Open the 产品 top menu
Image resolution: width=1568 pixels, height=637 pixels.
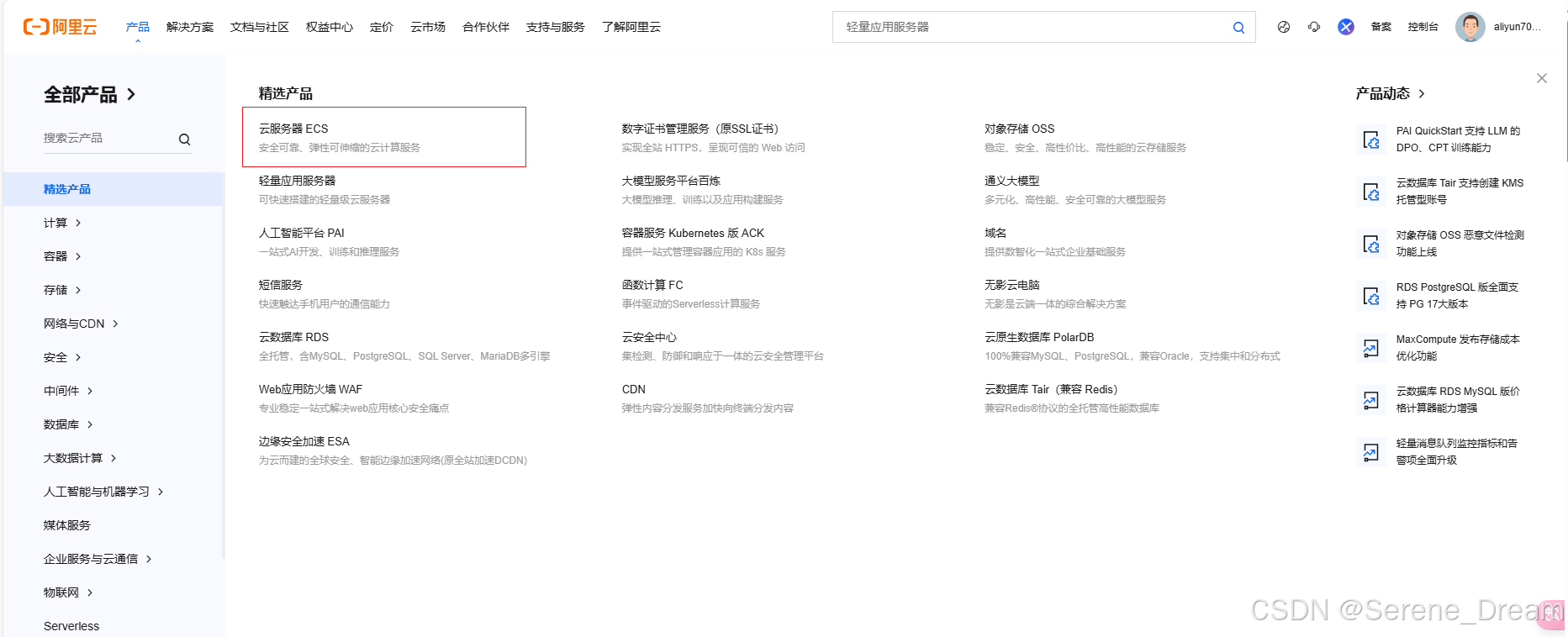(x=138, y=27)
